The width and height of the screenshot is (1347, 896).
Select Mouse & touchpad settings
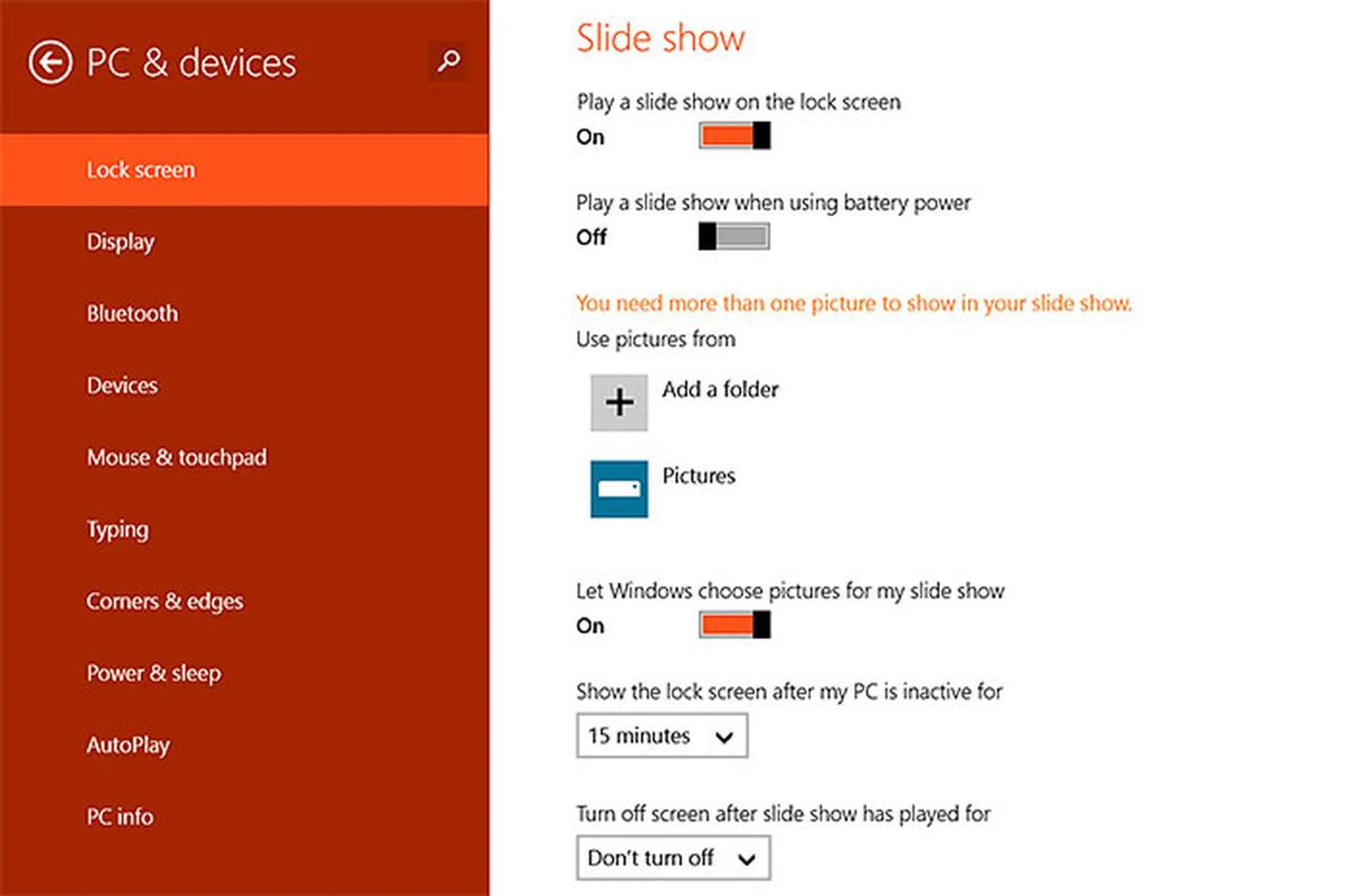point(177,457)
